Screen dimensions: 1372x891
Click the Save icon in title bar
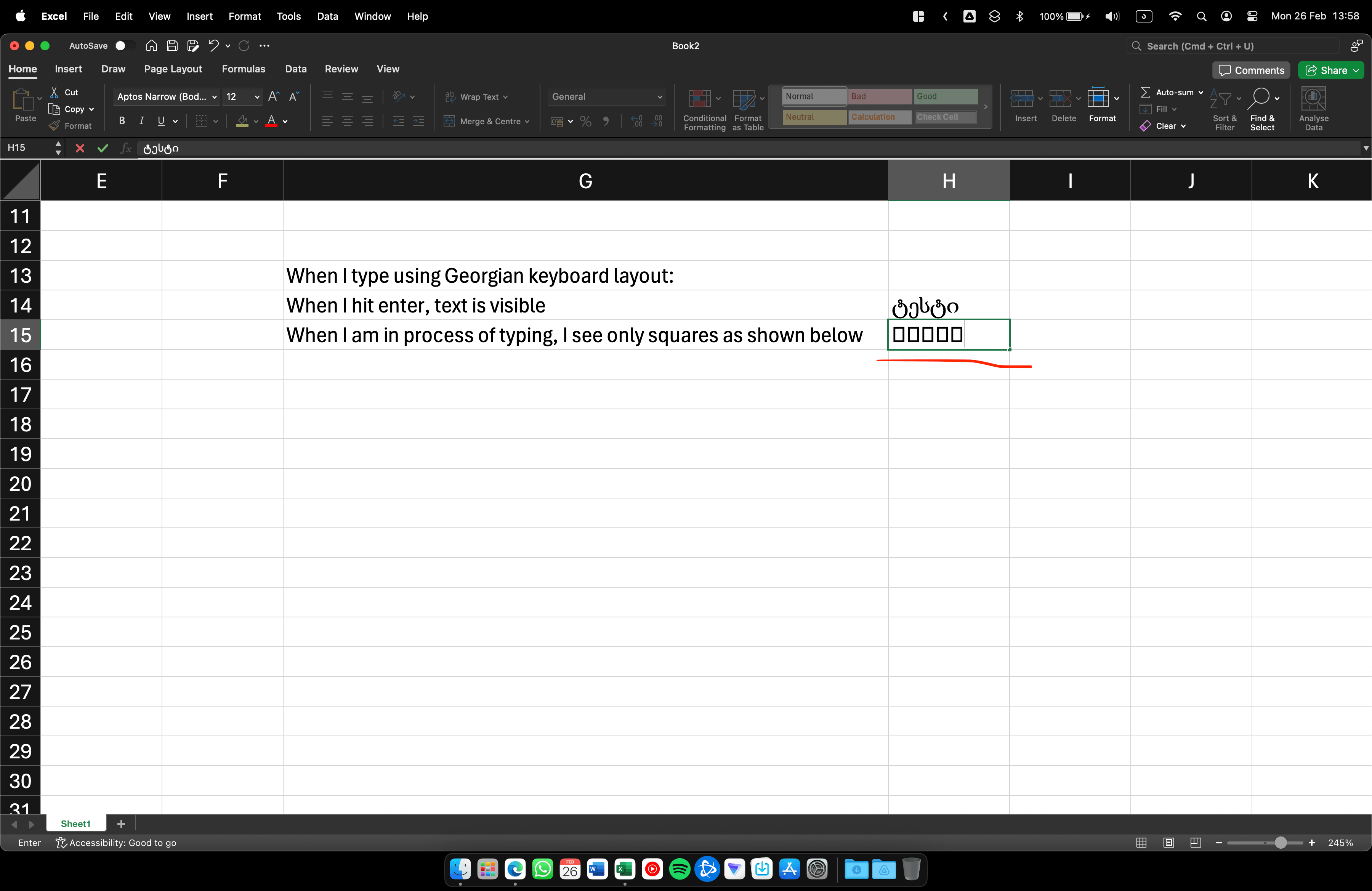click(x=172, y=46)
